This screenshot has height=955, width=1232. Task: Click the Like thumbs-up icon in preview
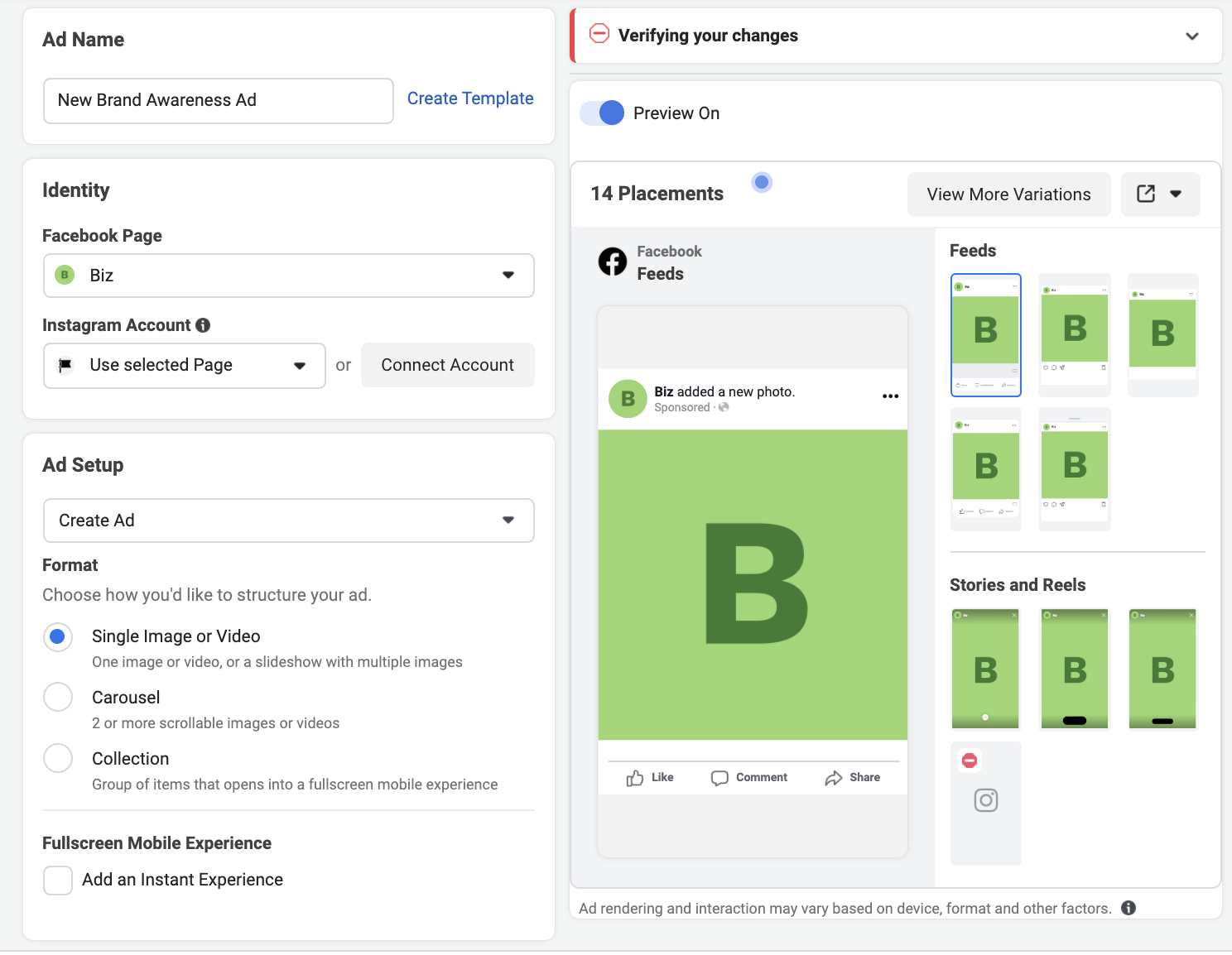[x=635, y=778]
